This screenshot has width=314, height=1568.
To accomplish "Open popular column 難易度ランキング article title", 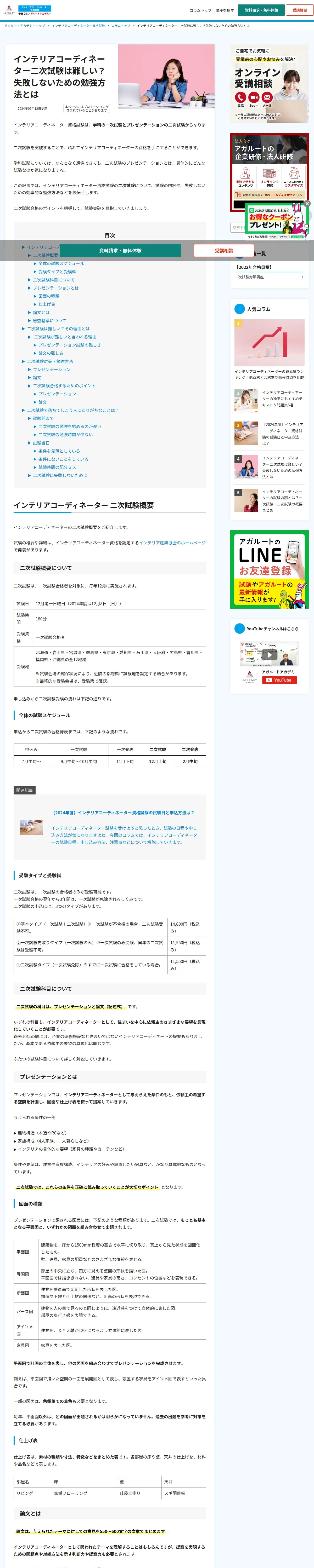I will click(x=269, y=374).
